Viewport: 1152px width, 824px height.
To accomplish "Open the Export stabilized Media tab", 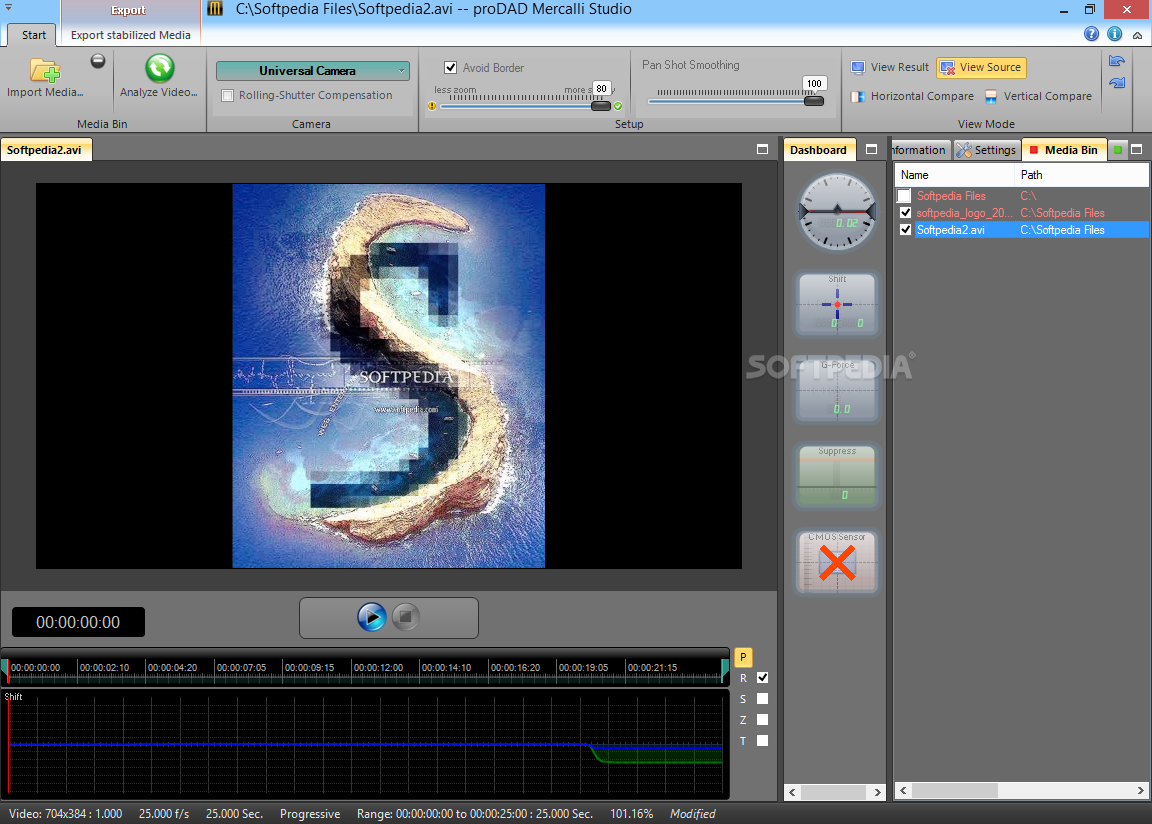I will pyautogui.click(x=131, y=35).
